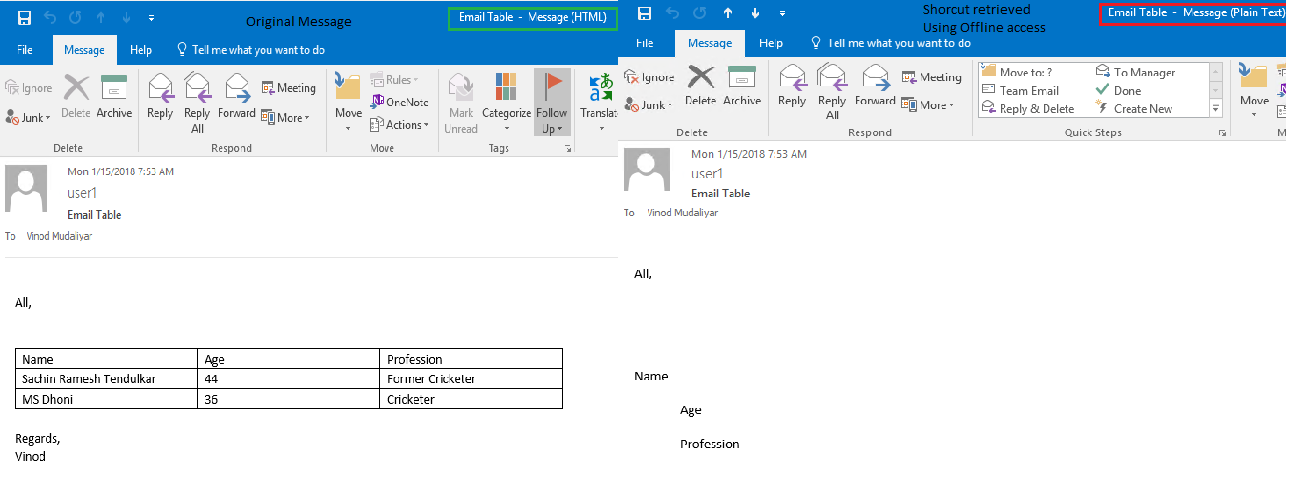
Task: Click the Save icon in HTML message window
Action: click(24, 18)
